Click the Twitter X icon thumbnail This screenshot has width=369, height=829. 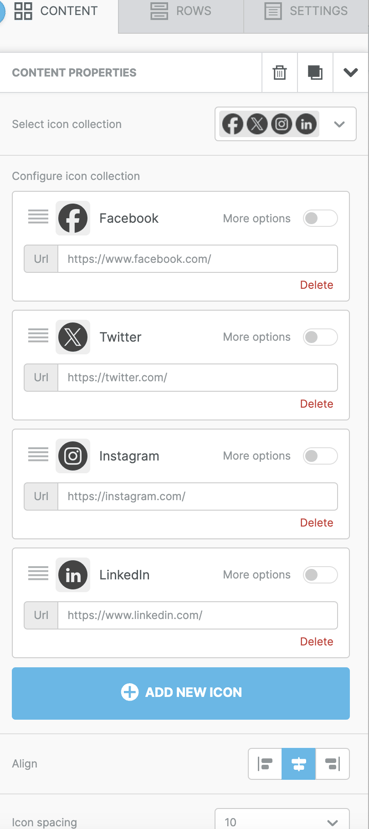coord(73,337)
